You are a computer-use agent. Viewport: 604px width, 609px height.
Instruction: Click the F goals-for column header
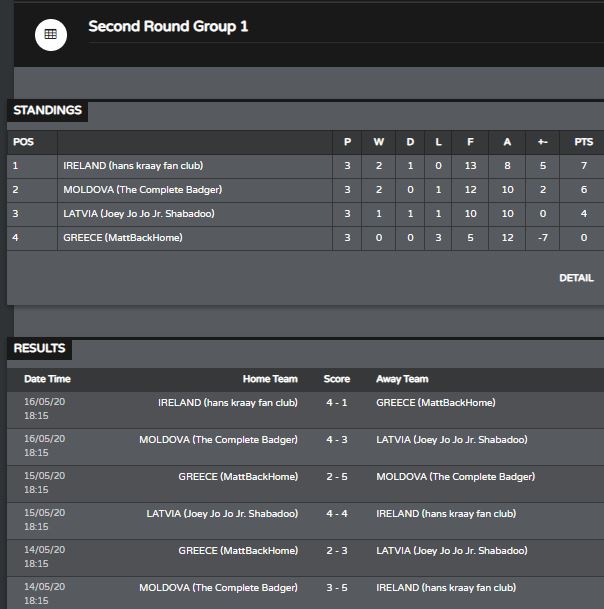pos(470,142)
